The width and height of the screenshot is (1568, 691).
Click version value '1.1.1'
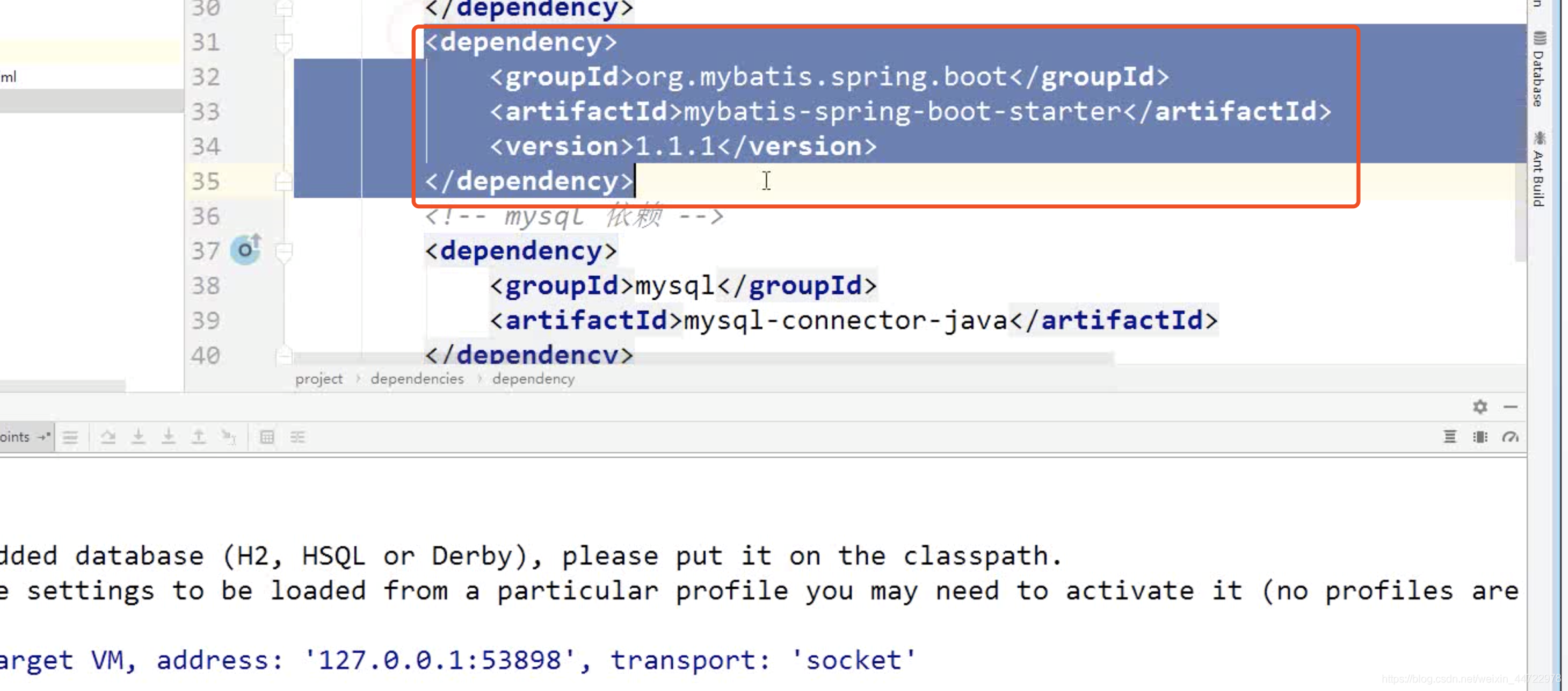[x=675, y=146]
